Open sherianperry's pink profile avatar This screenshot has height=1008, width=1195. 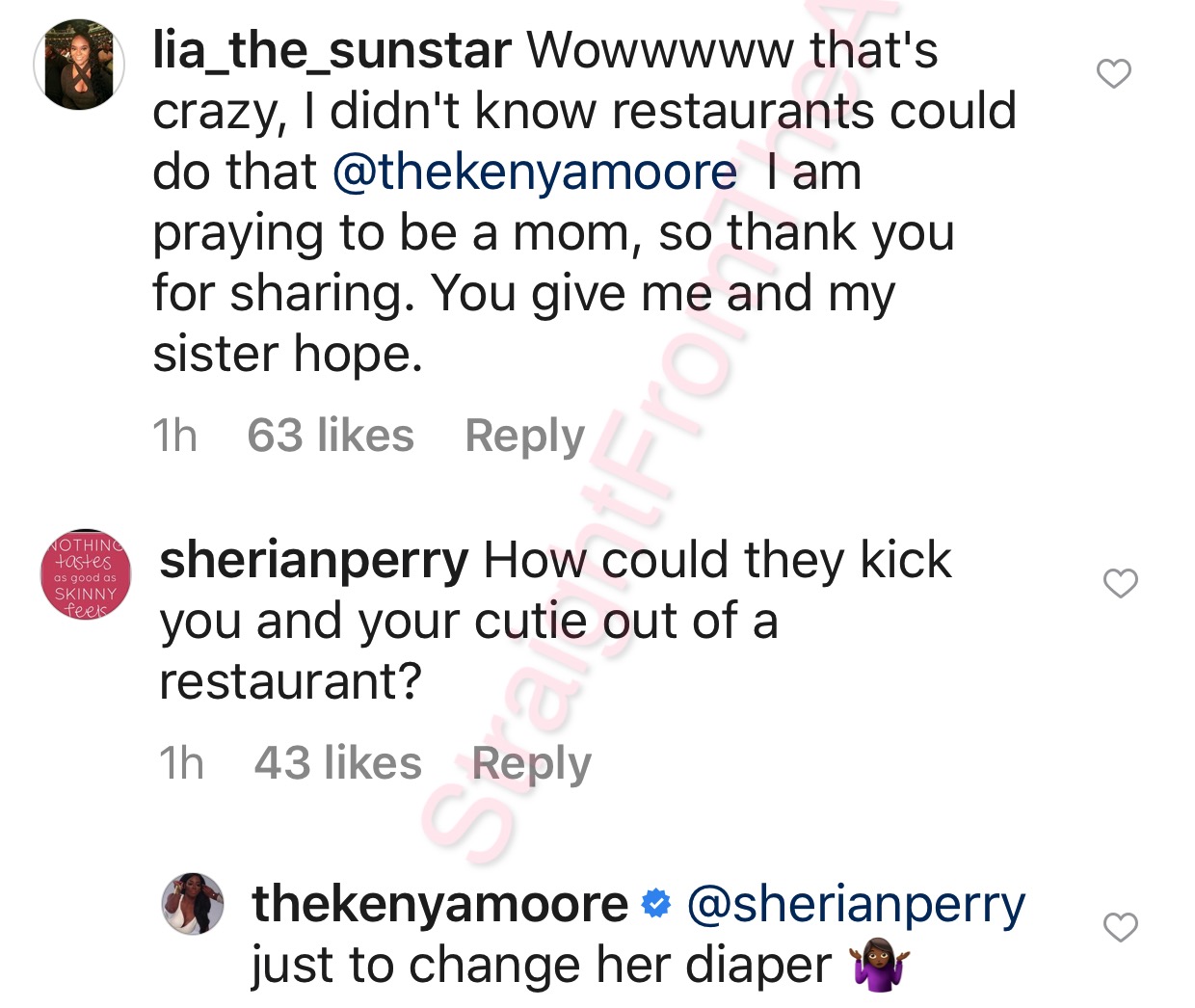tap(86, 574)
